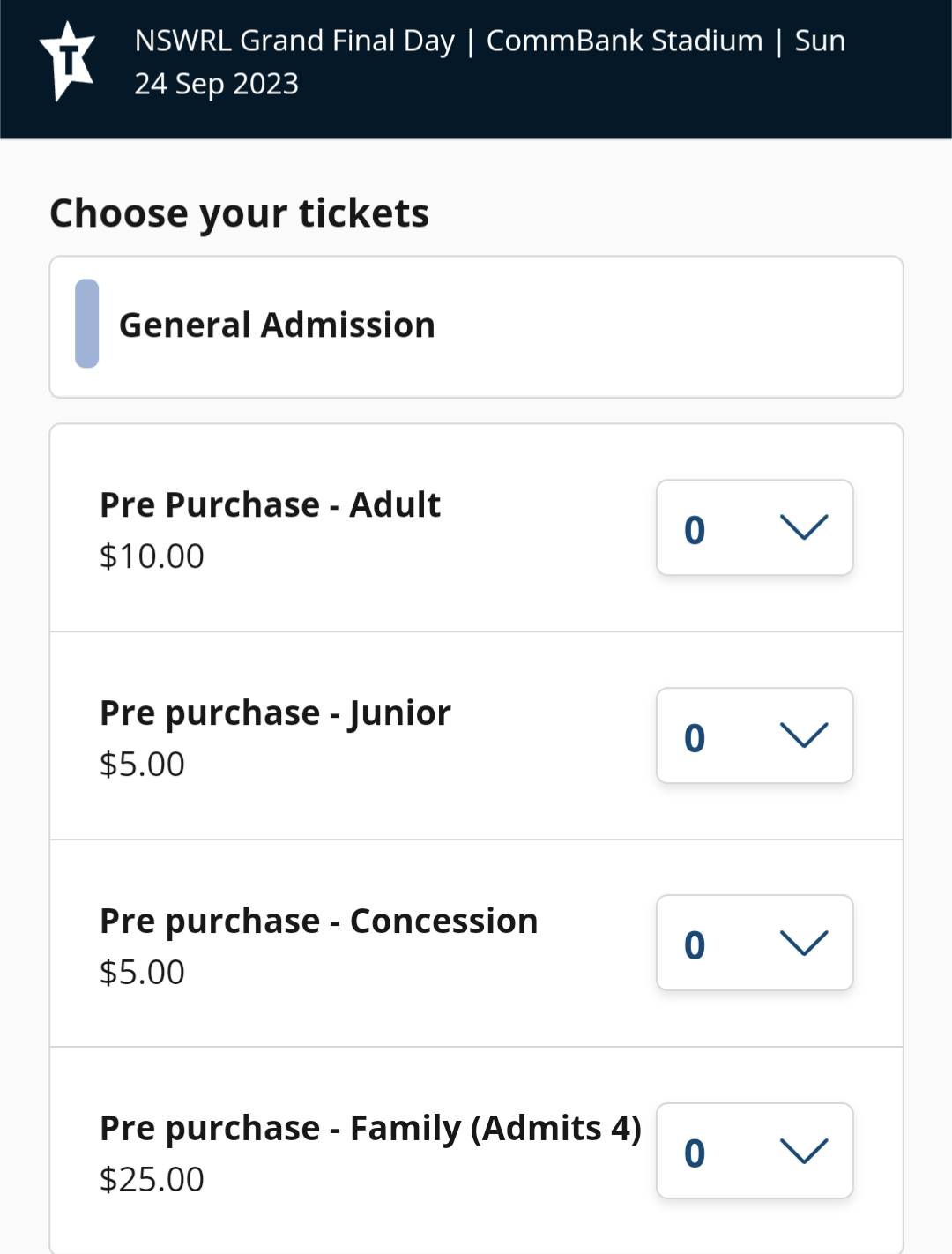Open the Pre purchase Junior quantity dropdown
The width and height of the screenshot is (952, 1254).
755,735
